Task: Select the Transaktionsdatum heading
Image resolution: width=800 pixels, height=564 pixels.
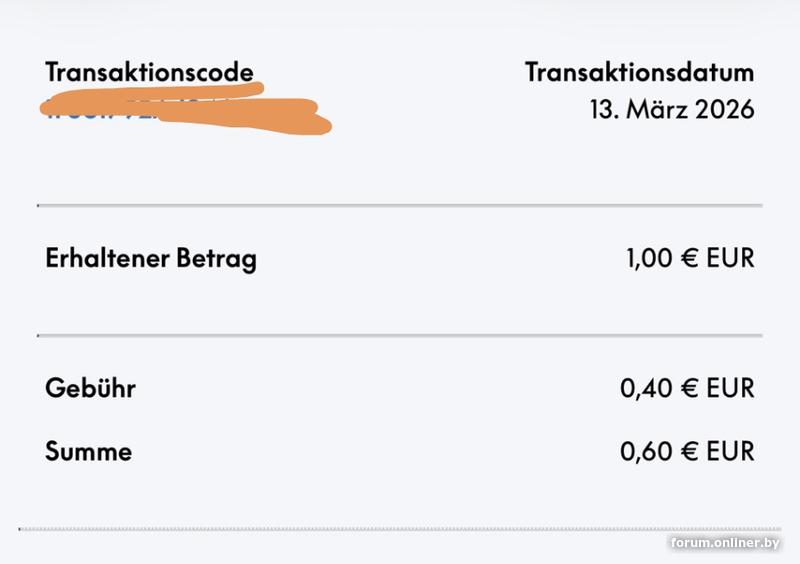Action: [639, 72]
